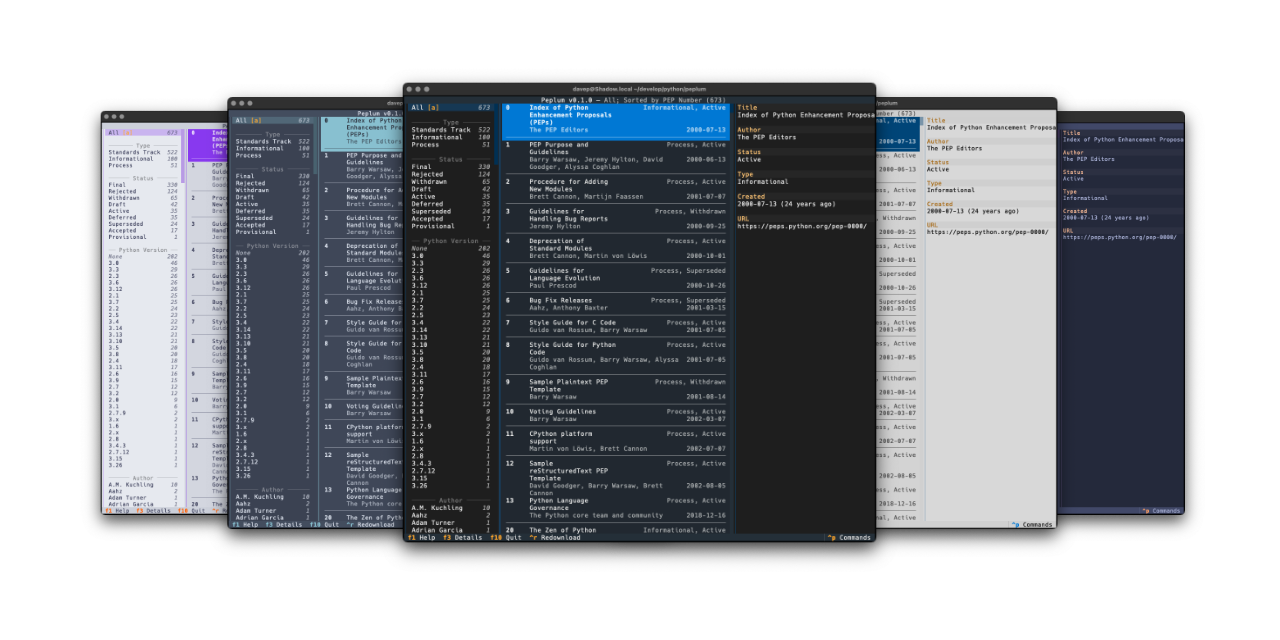Select Python version 3.12 in front window

pyautogui.click(x=451, y=286)
